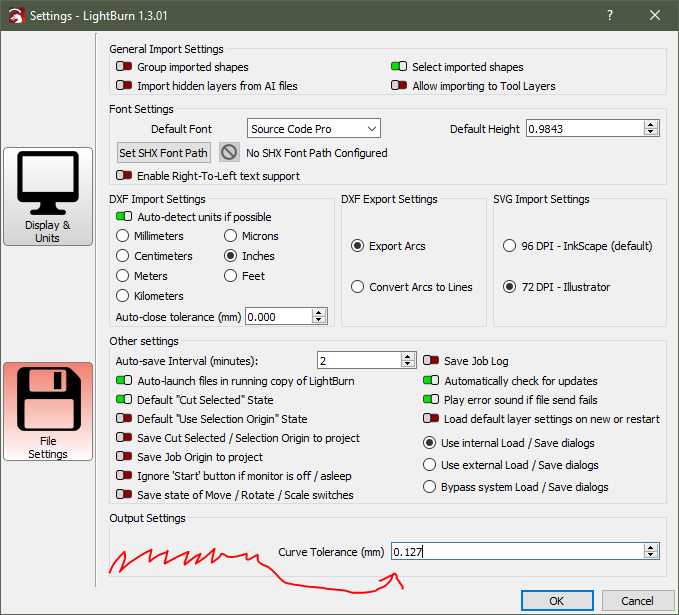Click into the Auto-save Interval field
The image size is (679, 615).
point(359,360)
